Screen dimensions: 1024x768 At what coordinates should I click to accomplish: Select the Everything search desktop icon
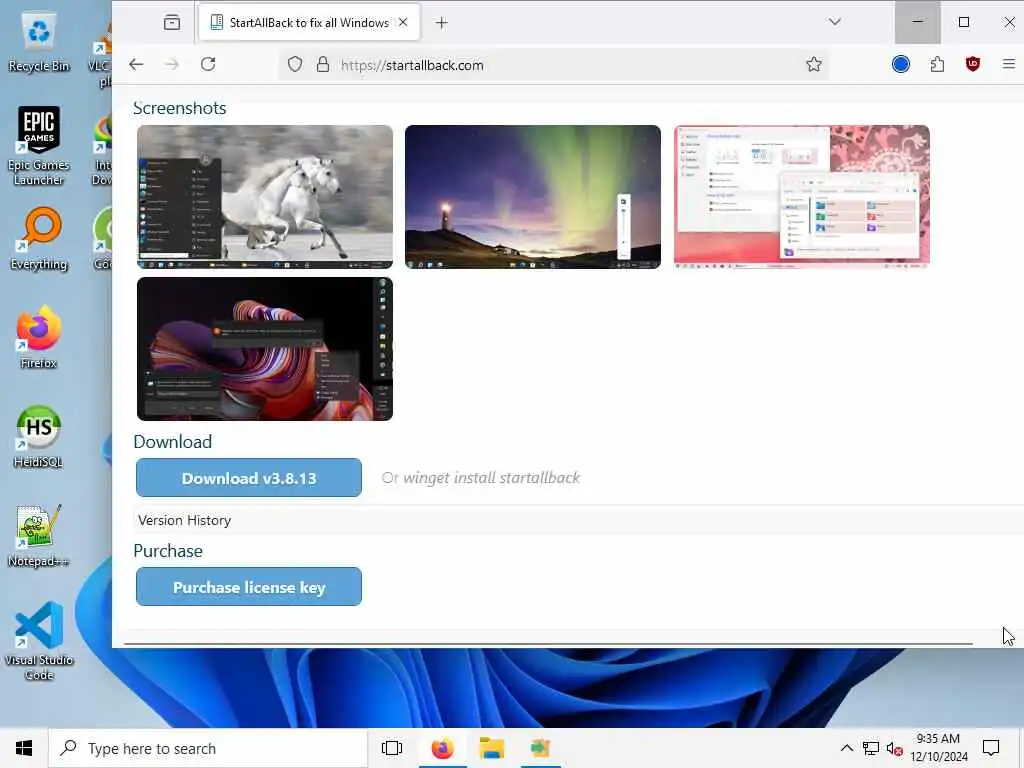39,238
